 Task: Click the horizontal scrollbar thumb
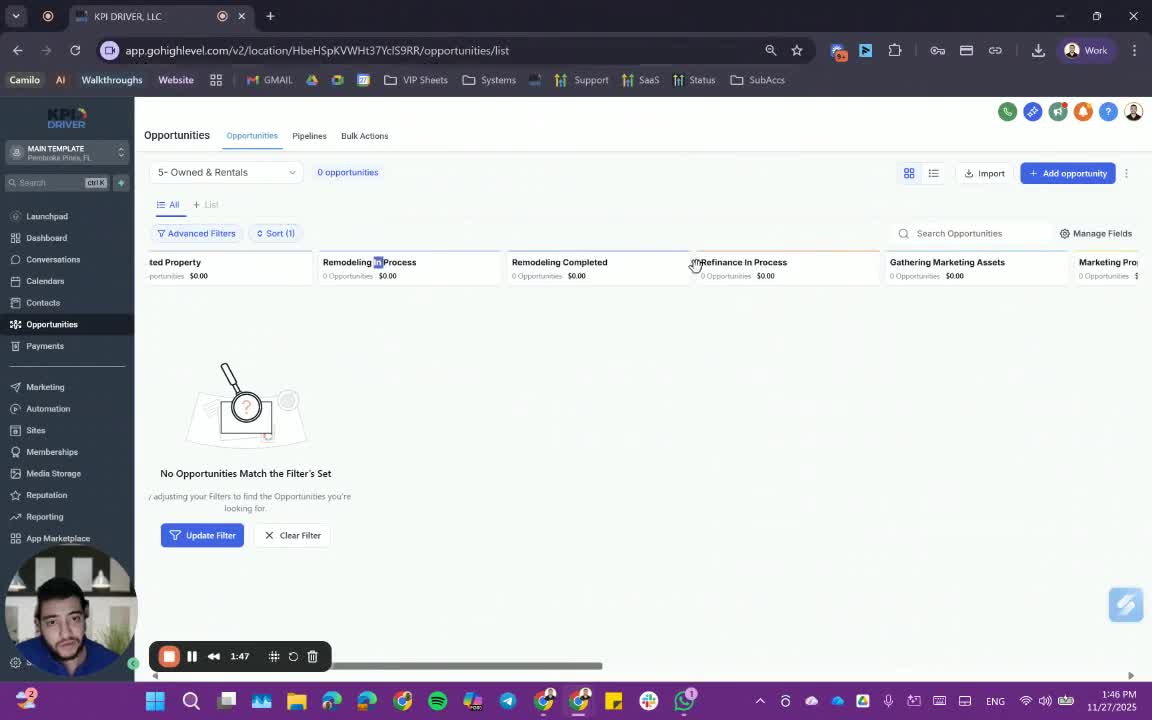coord(467,666)
